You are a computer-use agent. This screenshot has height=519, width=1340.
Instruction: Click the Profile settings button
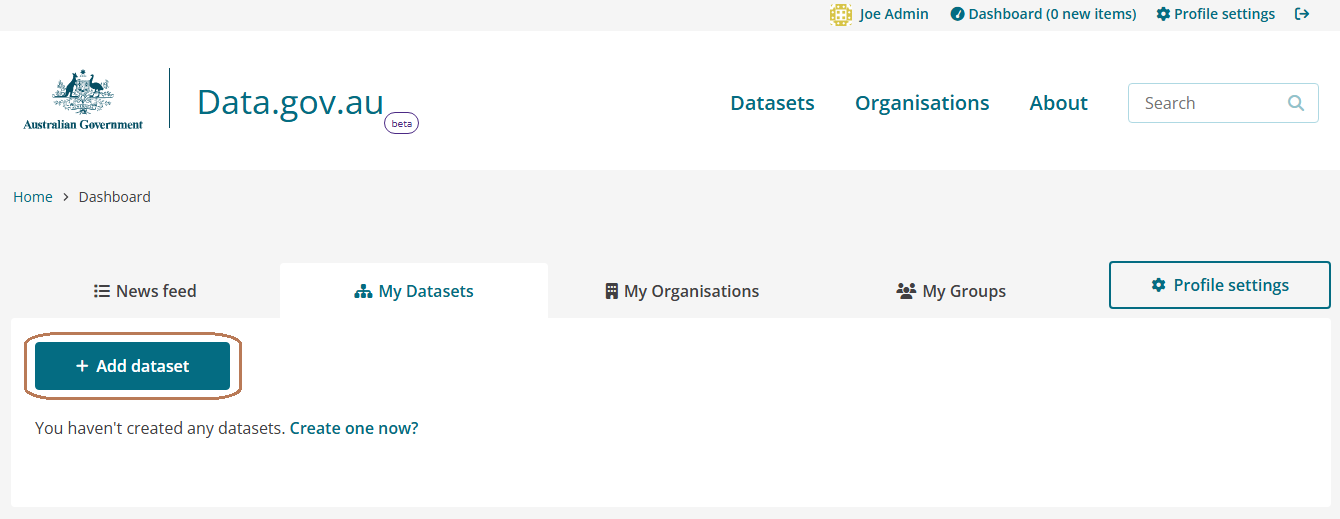(1220, 285)
